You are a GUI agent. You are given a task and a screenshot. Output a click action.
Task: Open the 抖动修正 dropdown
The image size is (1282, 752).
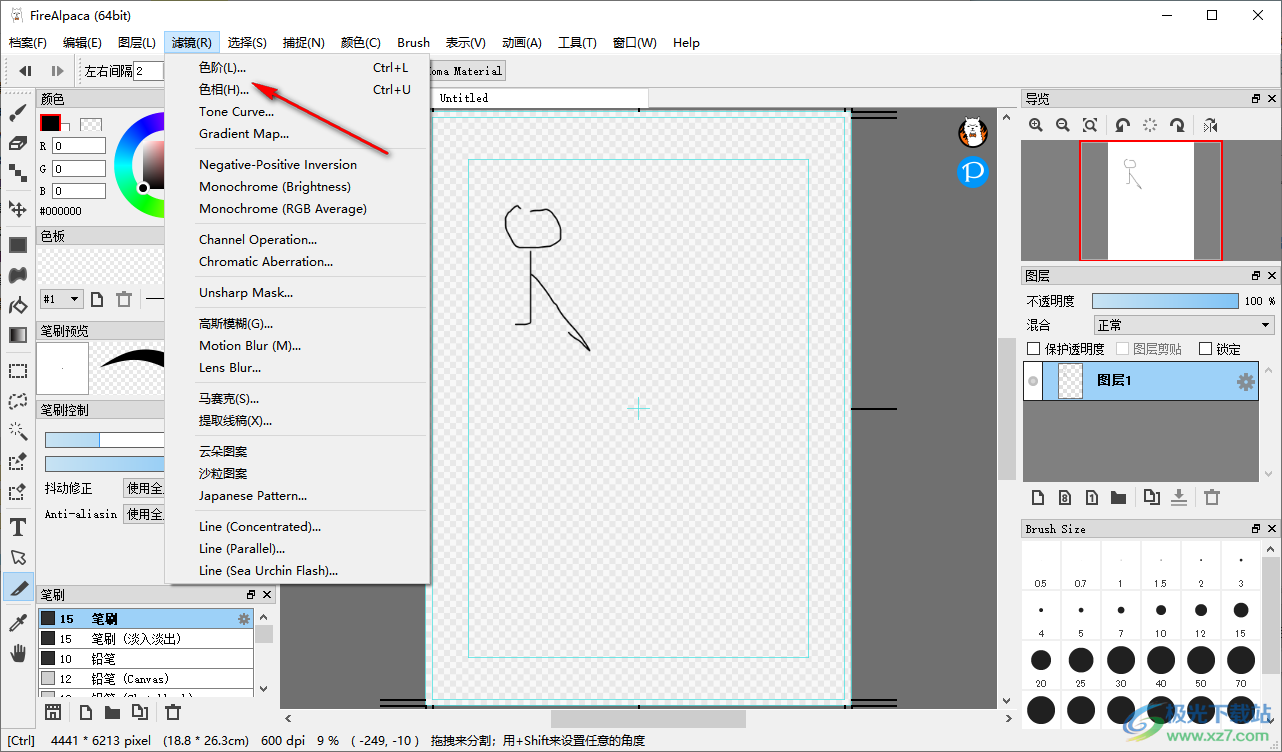[144, 488]
